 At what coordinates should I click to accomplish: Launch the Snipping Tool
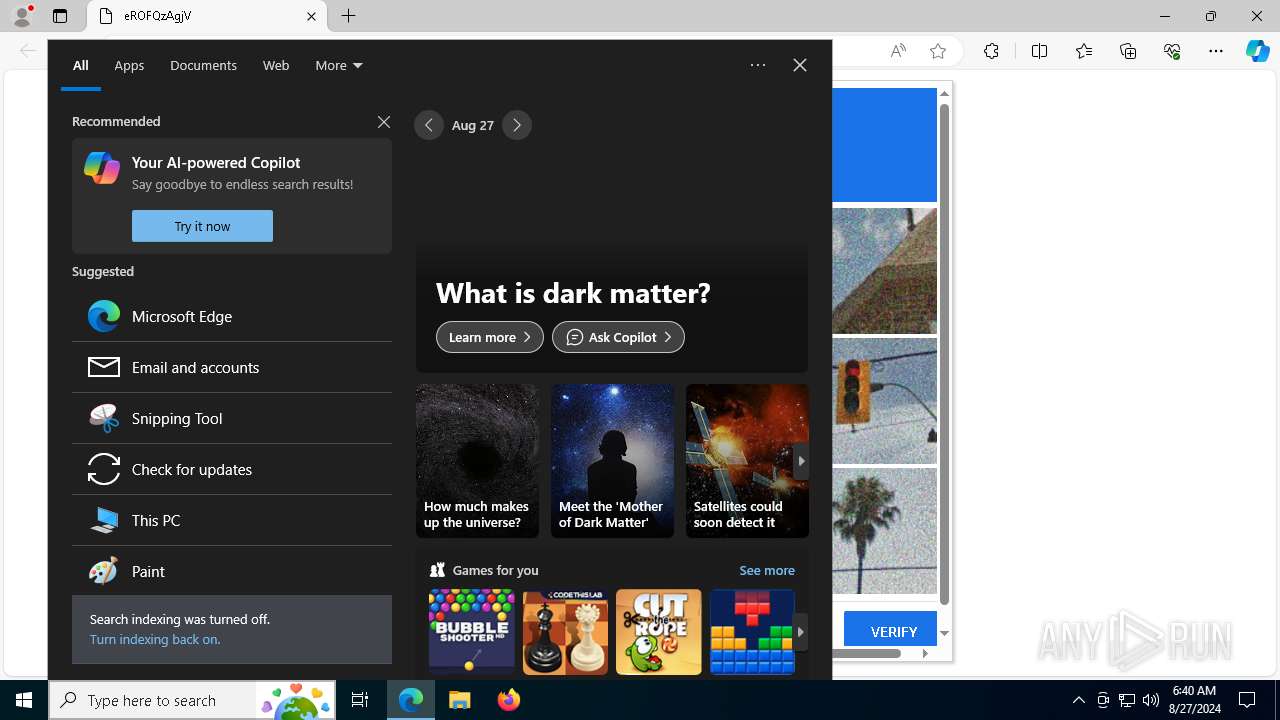[232, 418]
